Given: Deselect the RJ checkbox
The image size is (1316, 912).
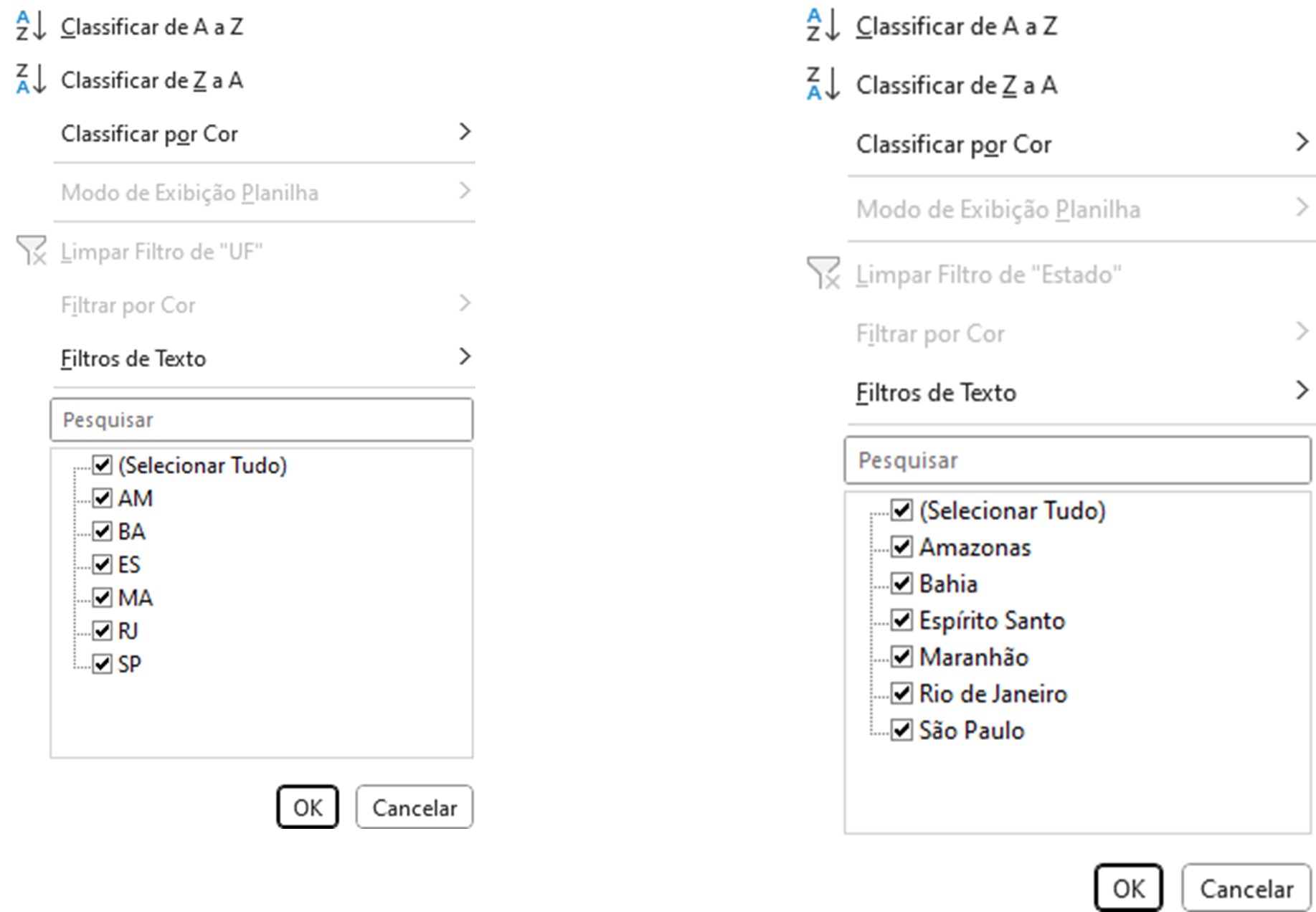Looking at the screenshot, I should pos(102,630).
